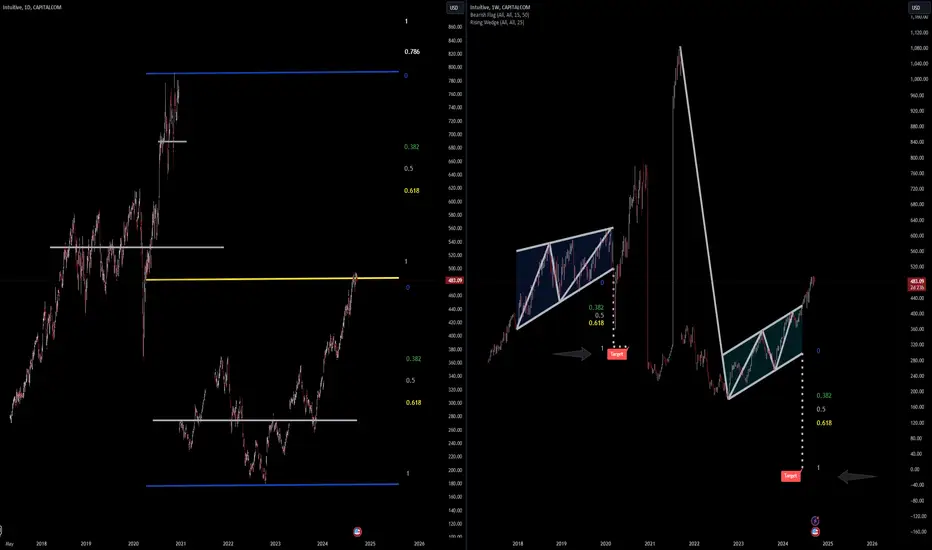This screenshot has height=550, width=932.
Task: Click the purple lightning event icon on the right chart
Action: pos(815,521)
